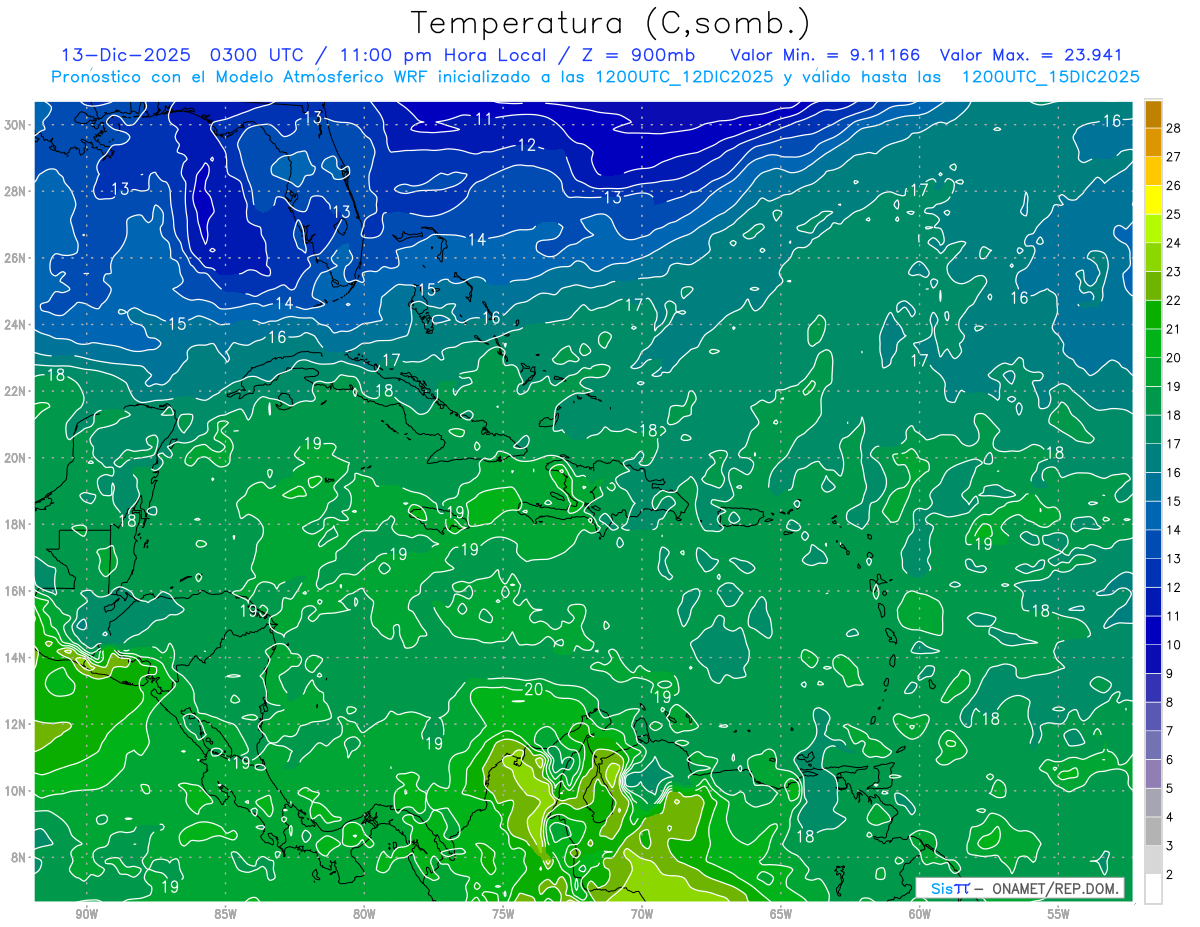Click the light gray swatch beside 3

1153,859
